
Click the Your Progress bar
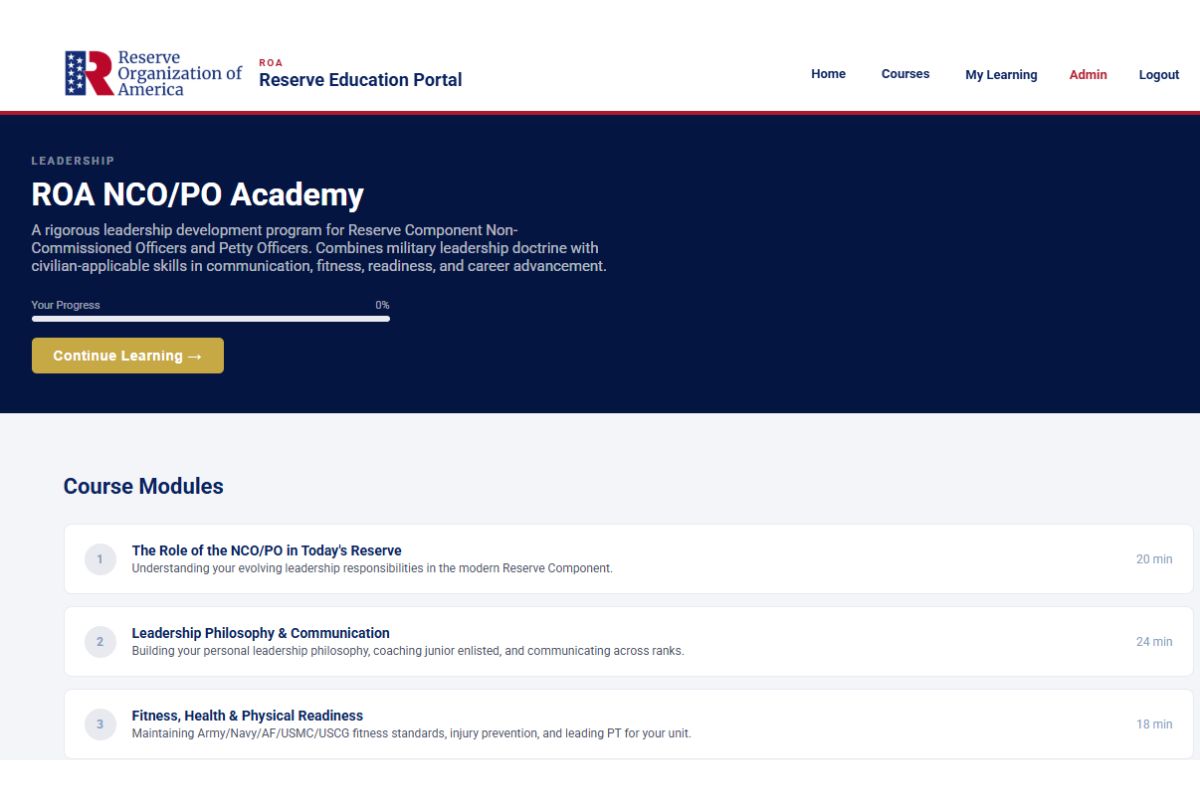(211, 319)
